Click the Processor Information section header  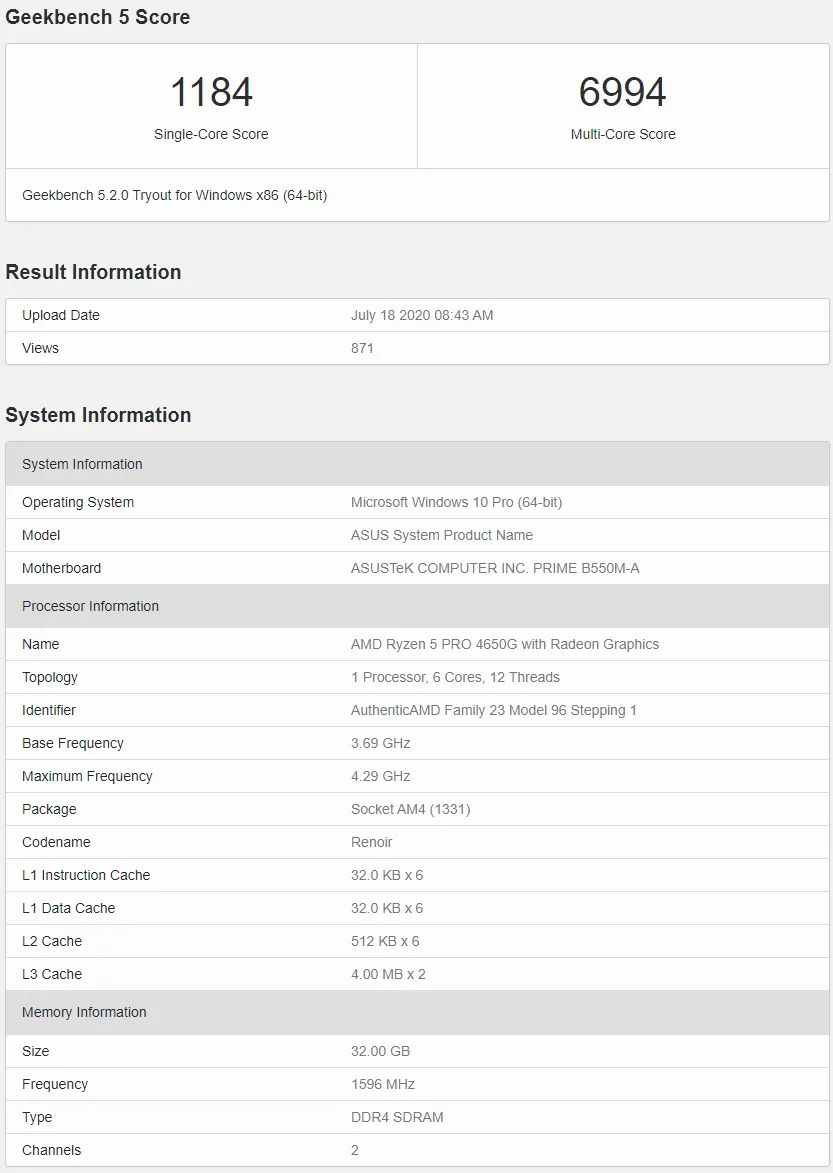(x=417, y=606)
